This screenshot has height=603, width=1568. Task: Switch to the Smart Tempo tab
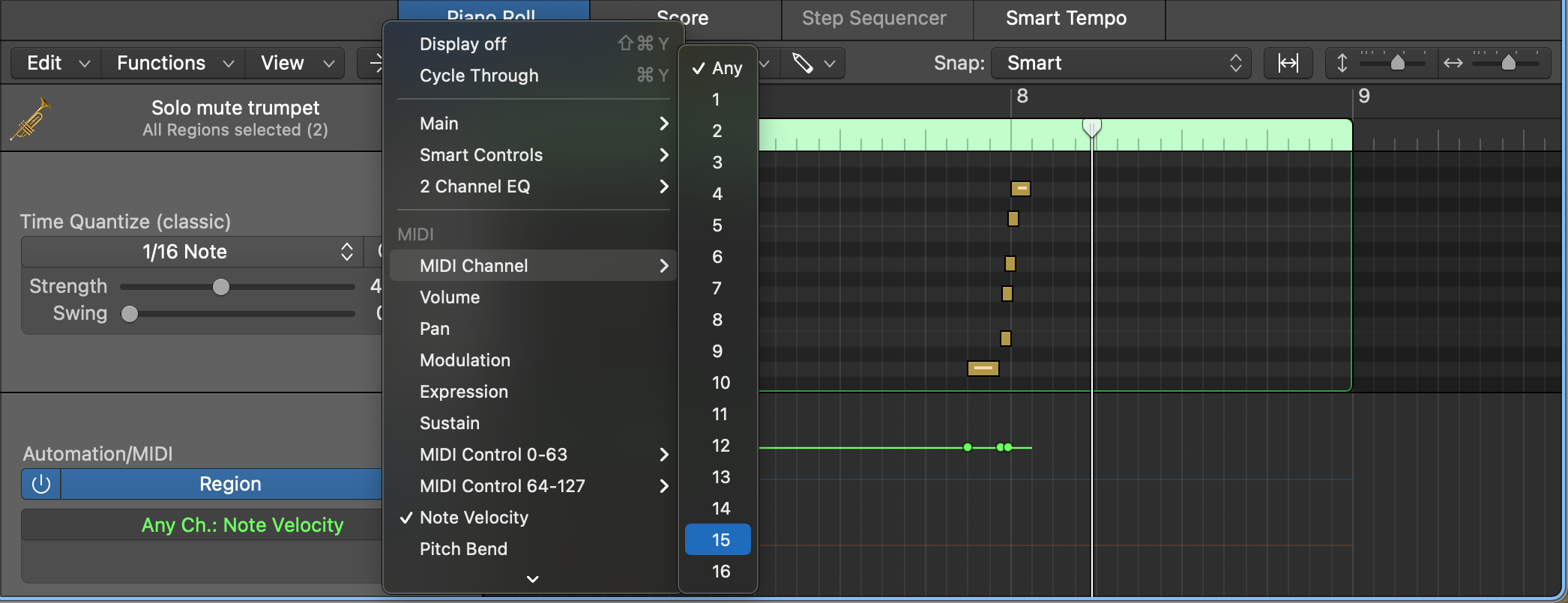[1066, 19]
